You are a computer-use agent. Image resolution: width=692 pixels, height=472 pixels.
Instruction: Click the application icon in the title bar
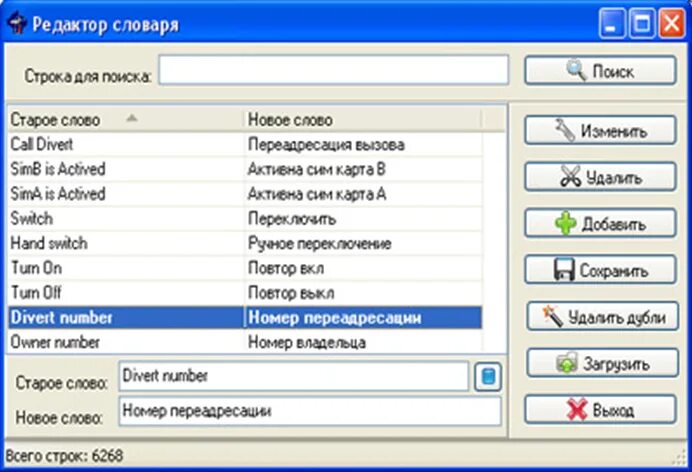[17, 24]
